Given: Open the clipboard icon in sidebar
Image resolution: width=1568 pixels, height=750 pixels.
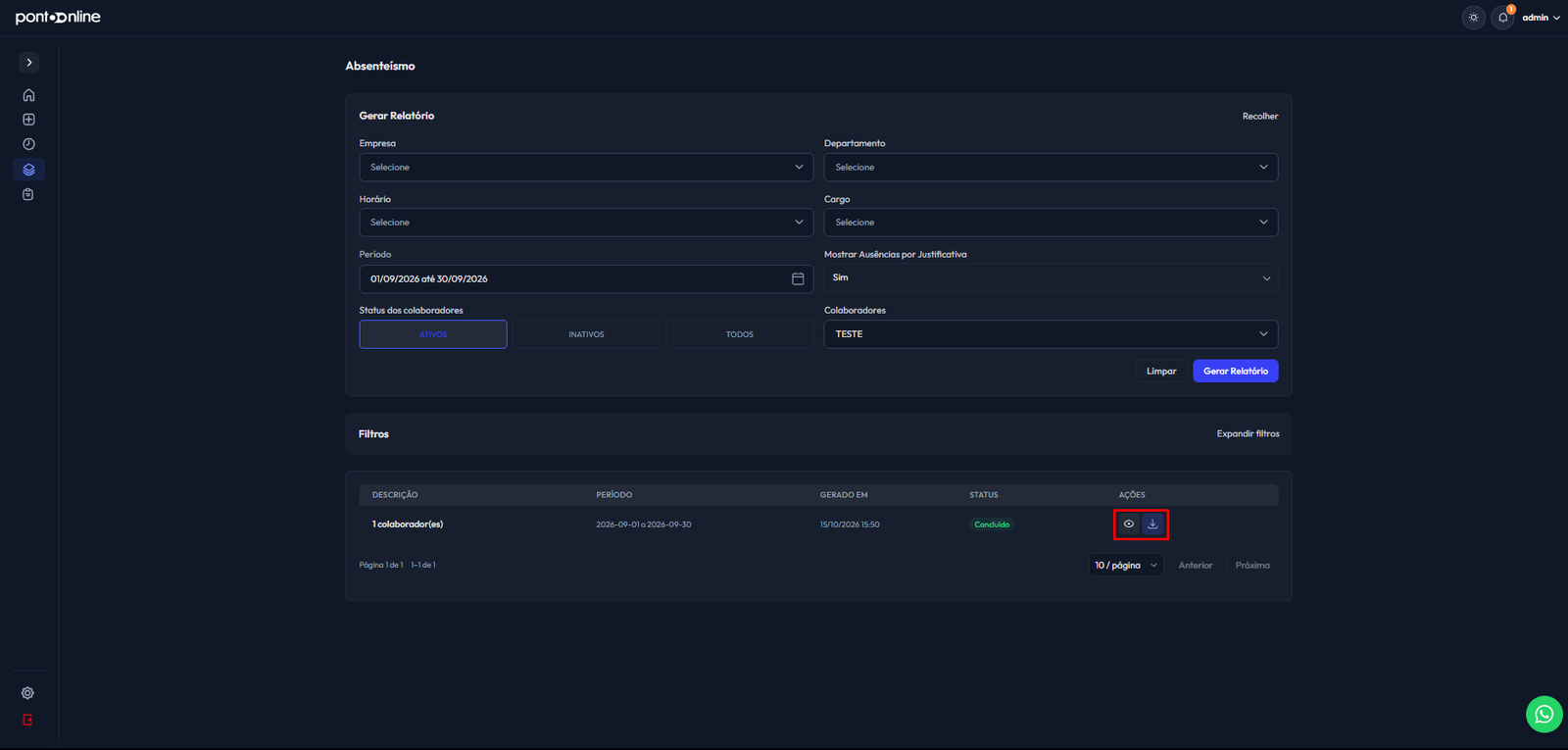Looking at the screenshot, I should pos(28,194).
